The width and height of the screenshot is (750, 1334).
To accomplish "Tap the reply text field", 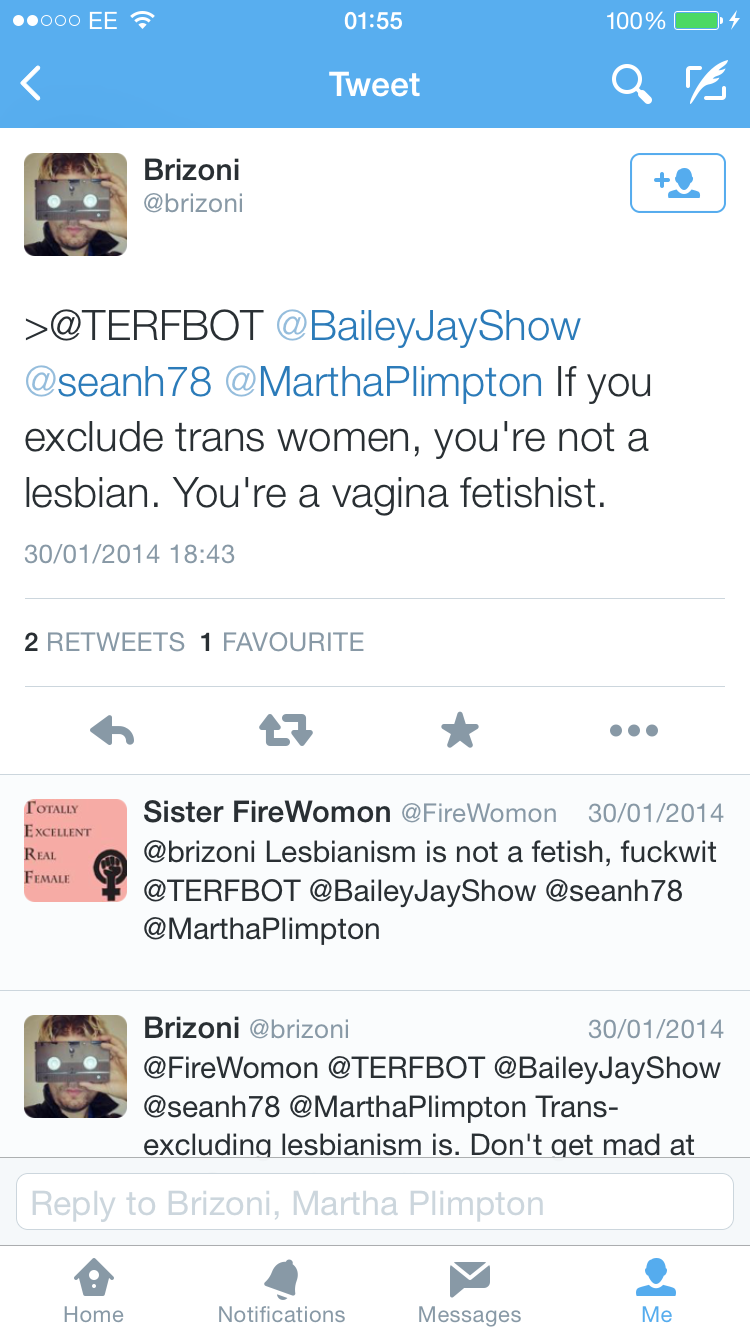I will coord(375,1202).
